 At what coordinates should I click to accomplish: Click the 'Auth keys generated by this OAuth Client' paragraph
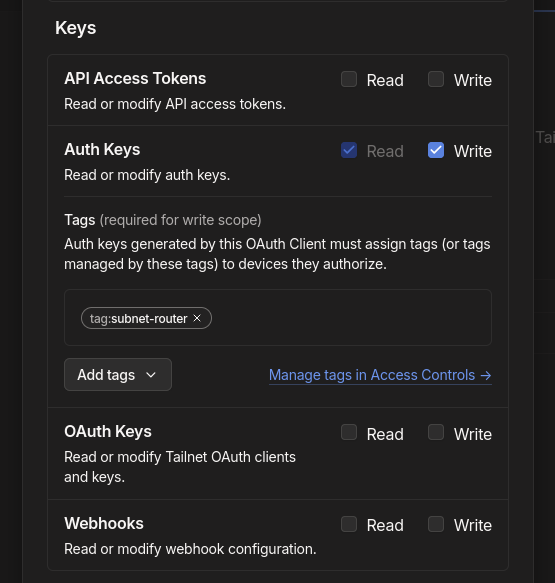277,254
